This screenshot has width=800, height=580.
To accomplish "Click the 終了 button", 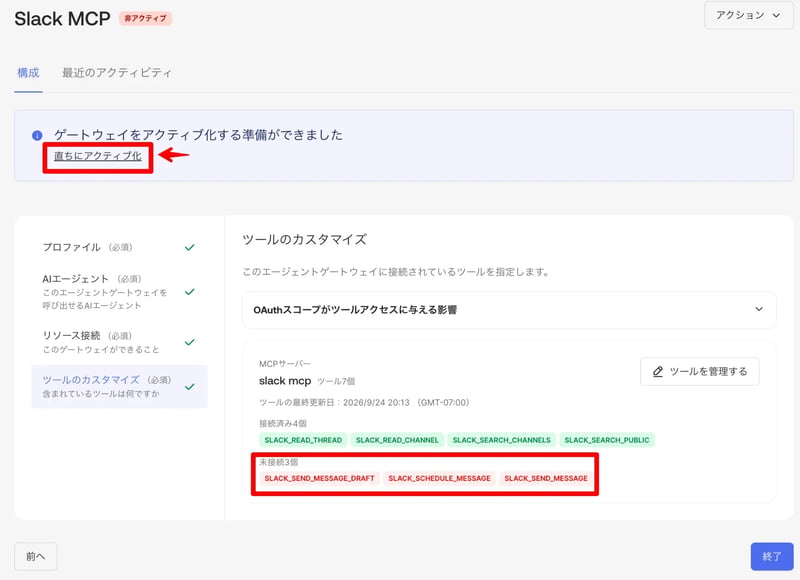I will [772, 556].
